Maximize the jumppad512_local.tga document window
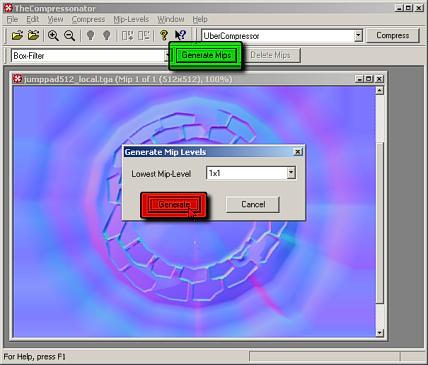 coord(369,79)
